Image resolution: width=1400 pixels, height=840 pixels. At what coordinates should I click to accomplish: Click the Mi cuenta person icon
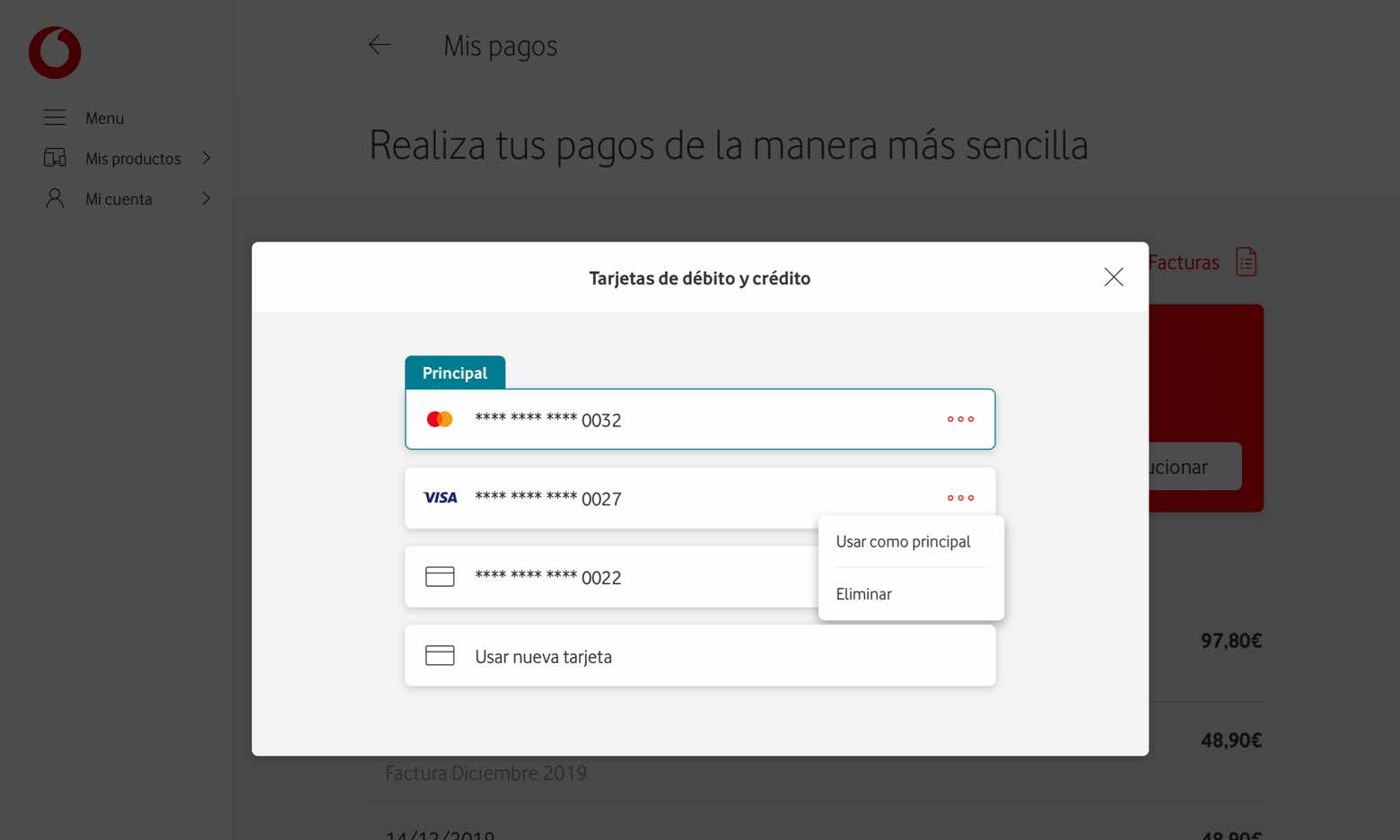tap(55, 198)
